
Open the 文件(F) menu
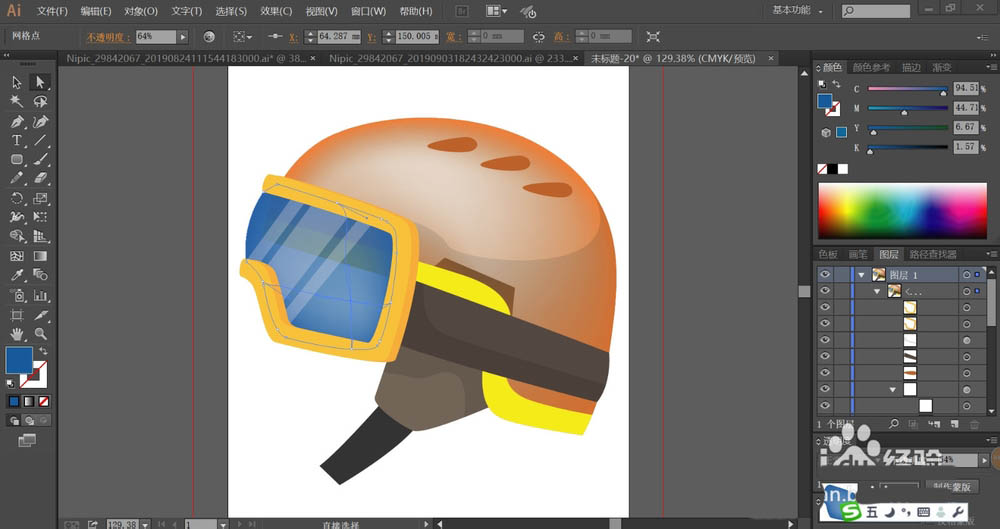pos(52,11)
